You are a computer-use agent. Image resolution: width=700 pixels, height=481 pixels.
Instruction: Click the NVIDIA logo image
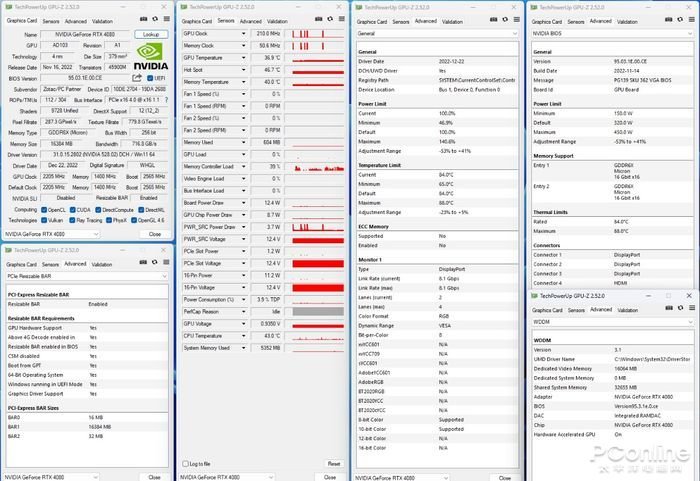pyautogui.click(x=151, y=57)
